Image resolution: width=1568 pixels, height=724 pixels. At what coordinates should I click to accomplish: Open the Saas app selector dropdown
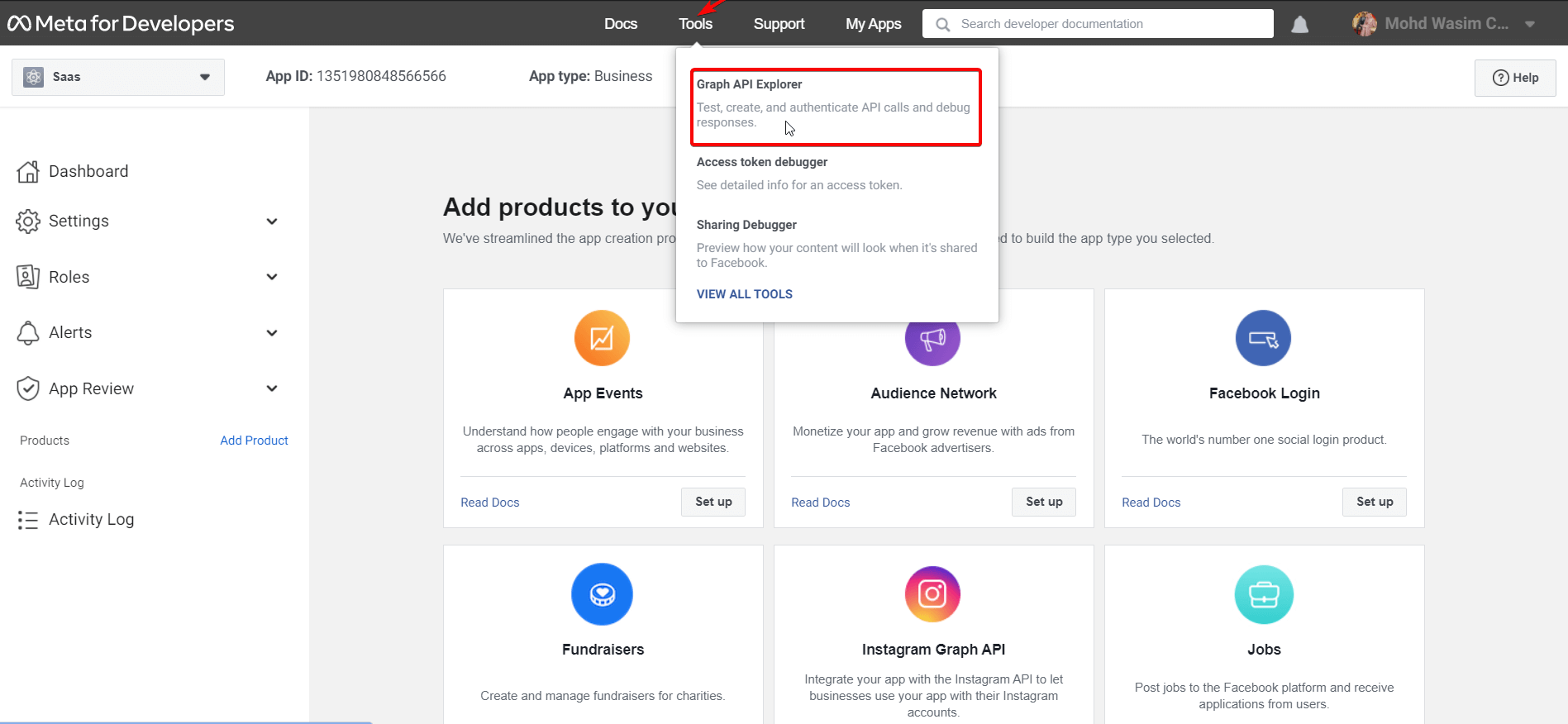[x=118, y=77]
